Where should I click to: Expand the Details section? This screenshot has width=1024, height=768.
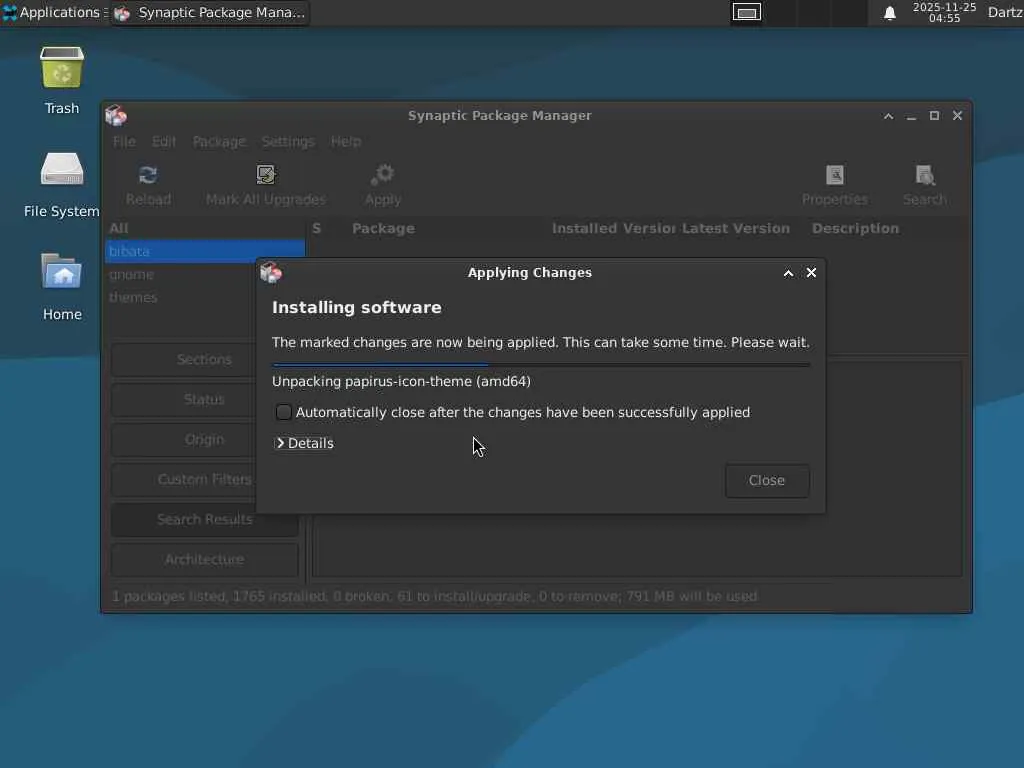tap(304, 443)
